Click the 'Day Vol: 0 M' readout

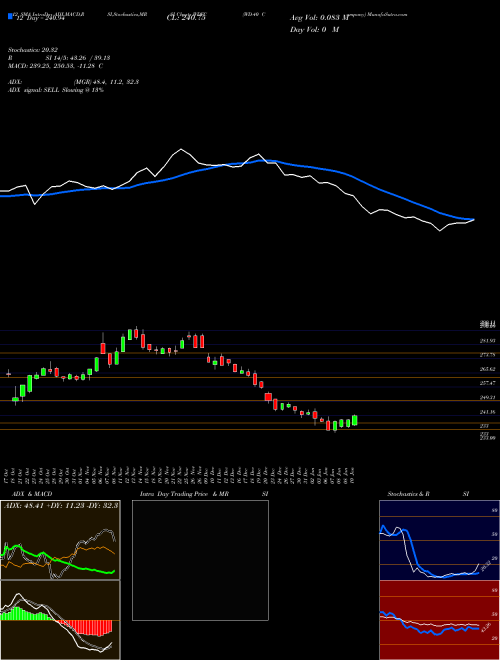314,29
